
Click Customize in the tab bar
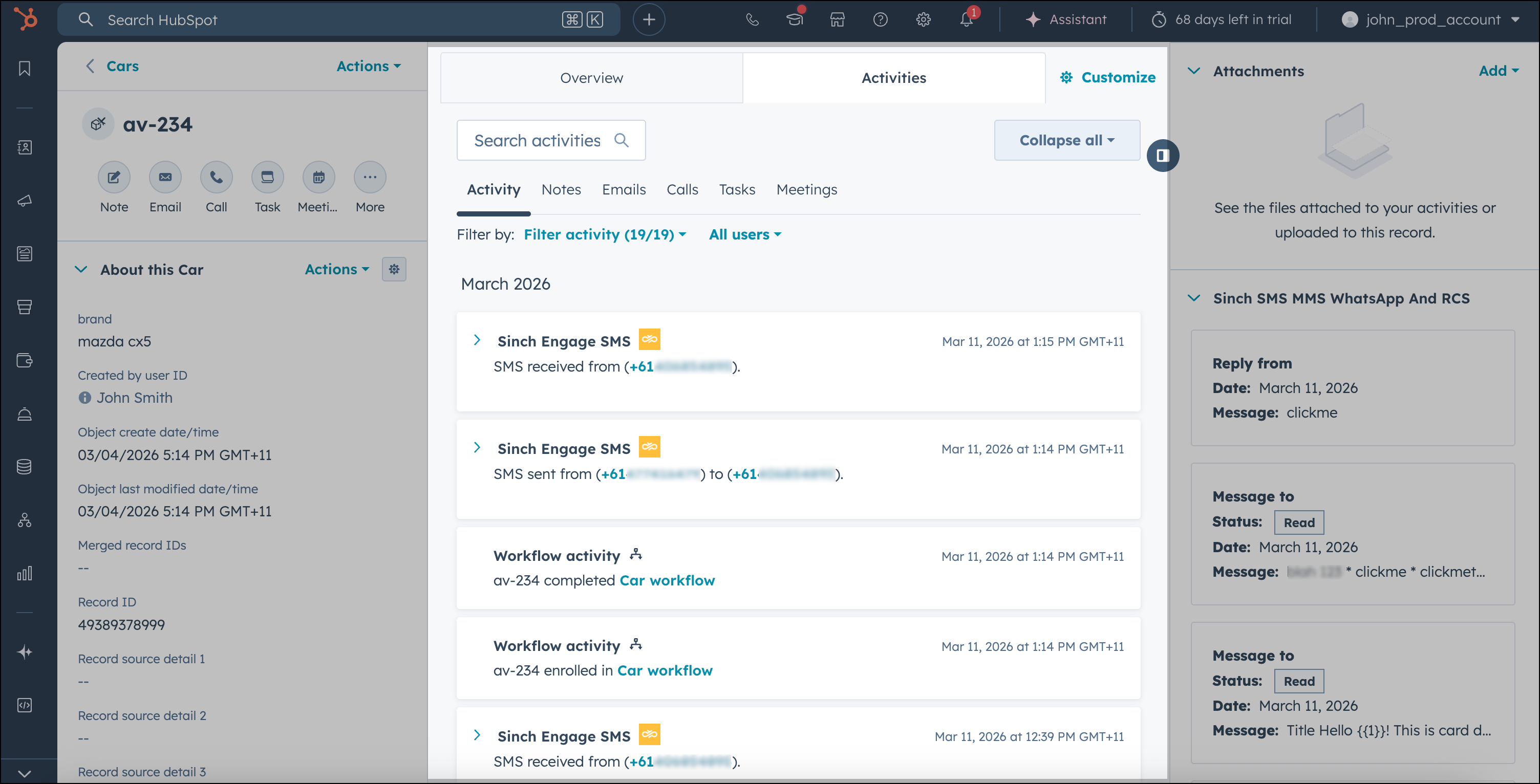point(1108,78)
